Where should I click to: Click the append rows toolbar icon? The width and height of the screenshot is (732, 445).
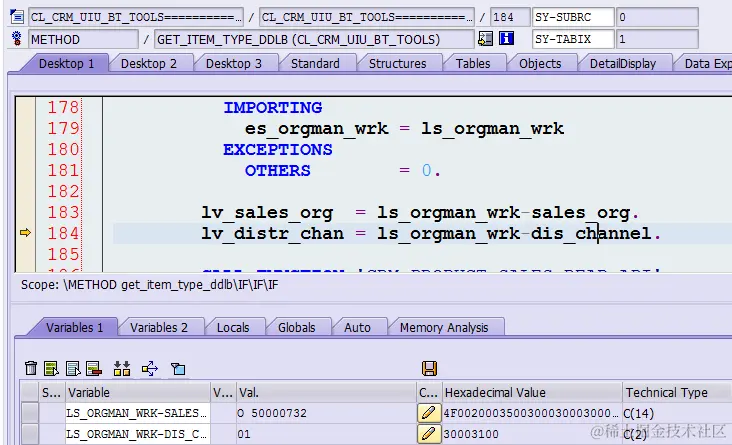pos(73,368)
